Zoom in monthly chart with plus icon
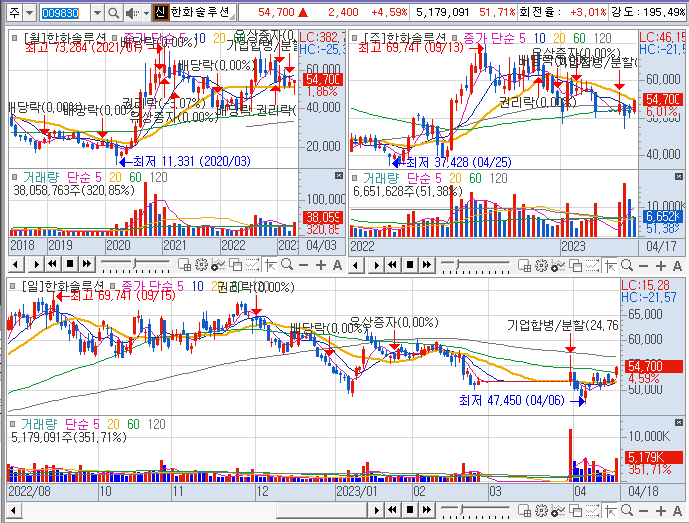Image resolution: width=689 pixels, height=523 pixels. (x=321, y=265)
